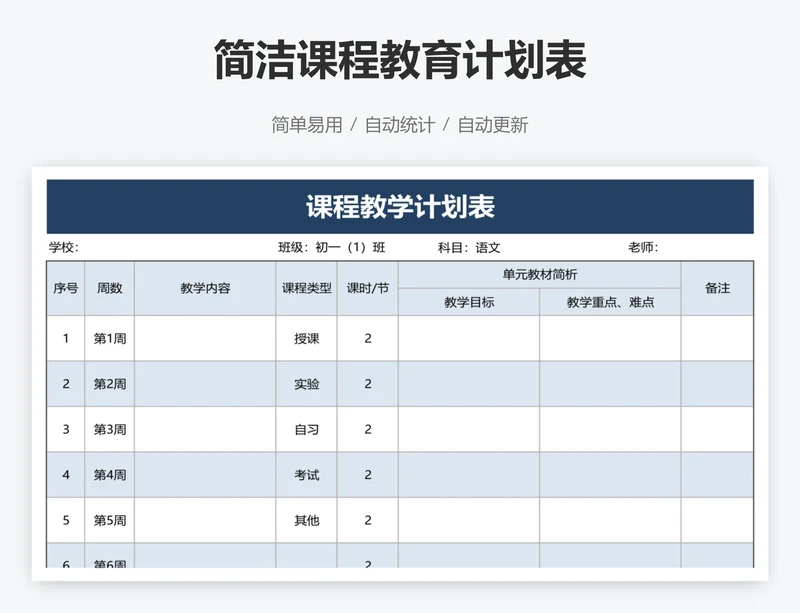
Task: Click the 教学目标 sub-header
Action: coord(469,302)
